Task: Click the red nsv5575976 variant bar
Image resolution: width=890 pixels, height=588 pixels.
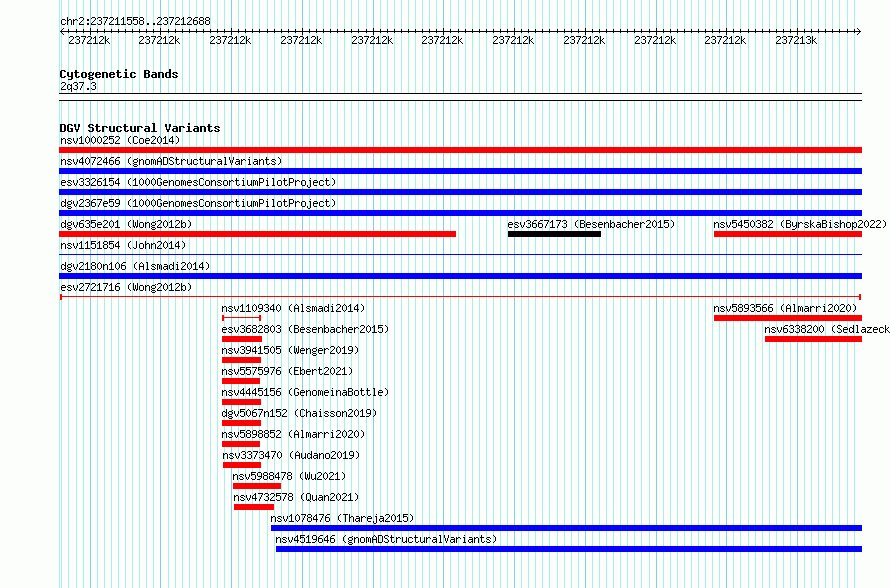Action: (241, 381)
